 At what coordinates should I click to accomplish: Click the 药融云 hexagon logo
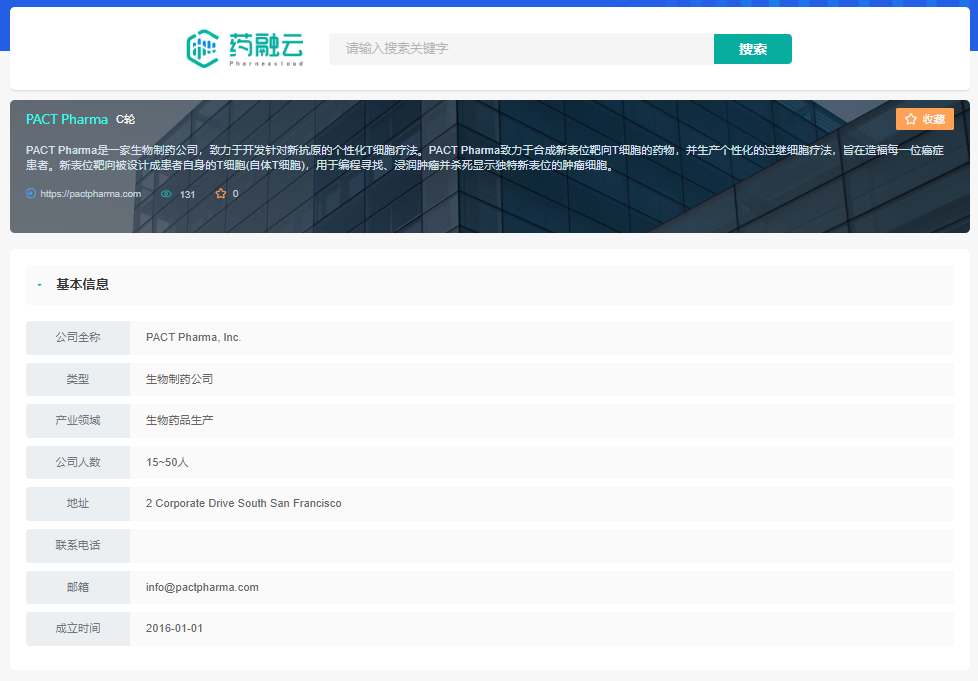pos(203,48)
